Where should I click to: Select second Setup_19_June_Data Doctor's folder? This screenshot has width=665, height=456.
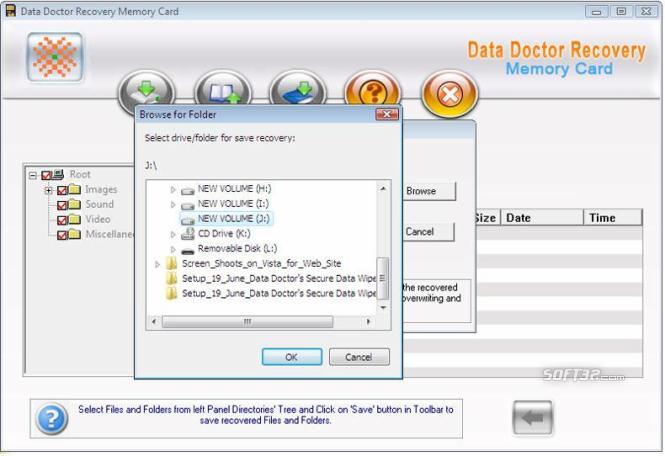pos(279,293)
